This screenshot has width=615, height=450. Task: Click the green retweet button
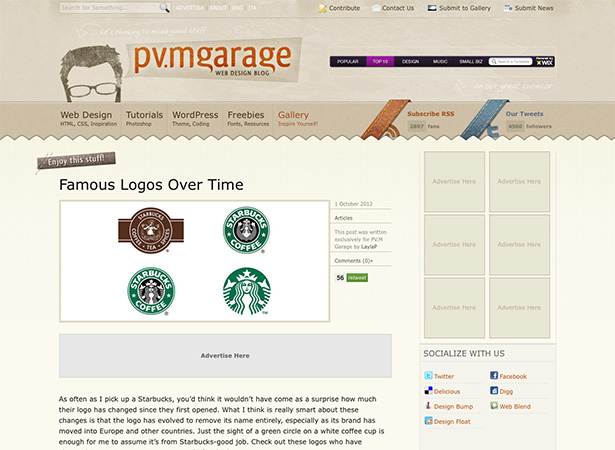tap(357, 278)
